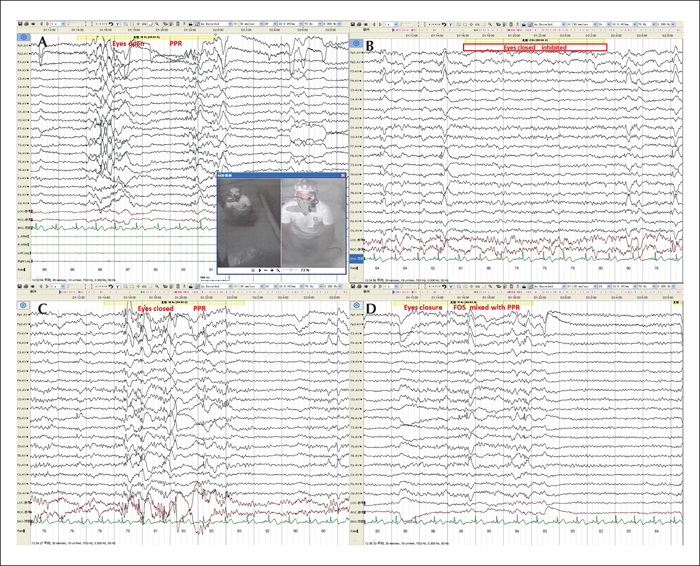This screenshot has width=700, height=566.
Task: Open the 30 mm/sec dropdown in panel B
Action: point(585,24)
